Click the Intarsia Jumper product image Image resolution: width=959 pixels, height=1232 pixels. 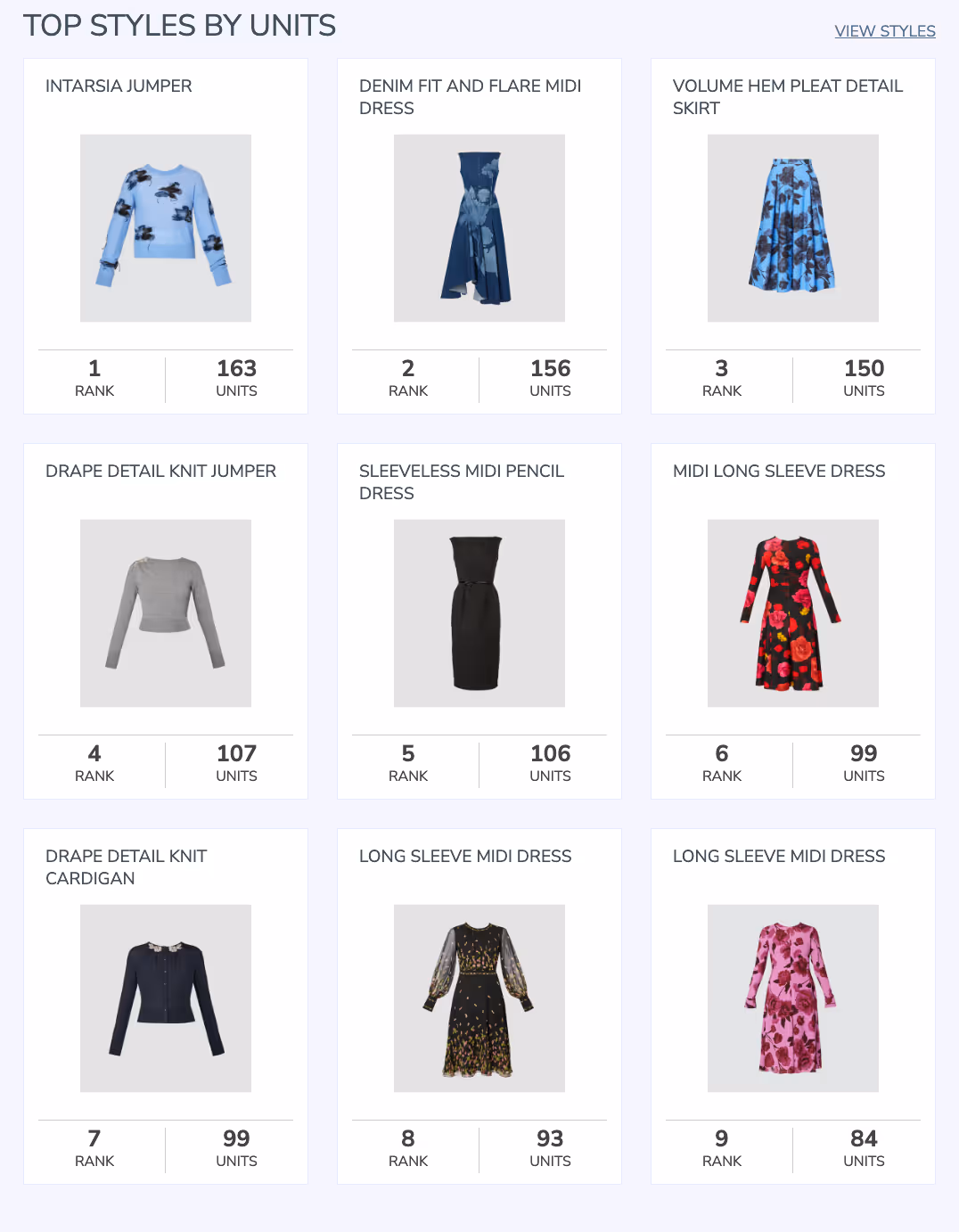[x=166, y=228]
